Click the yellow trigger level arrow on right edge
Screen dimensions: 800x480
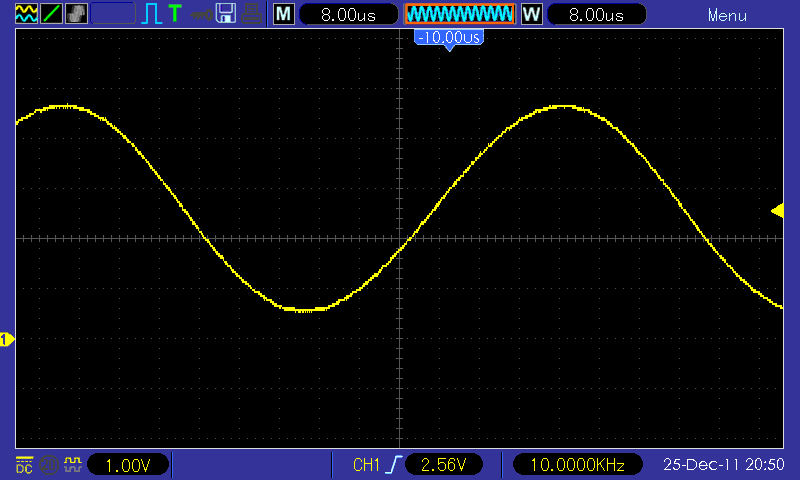click(x=776, y=210)
